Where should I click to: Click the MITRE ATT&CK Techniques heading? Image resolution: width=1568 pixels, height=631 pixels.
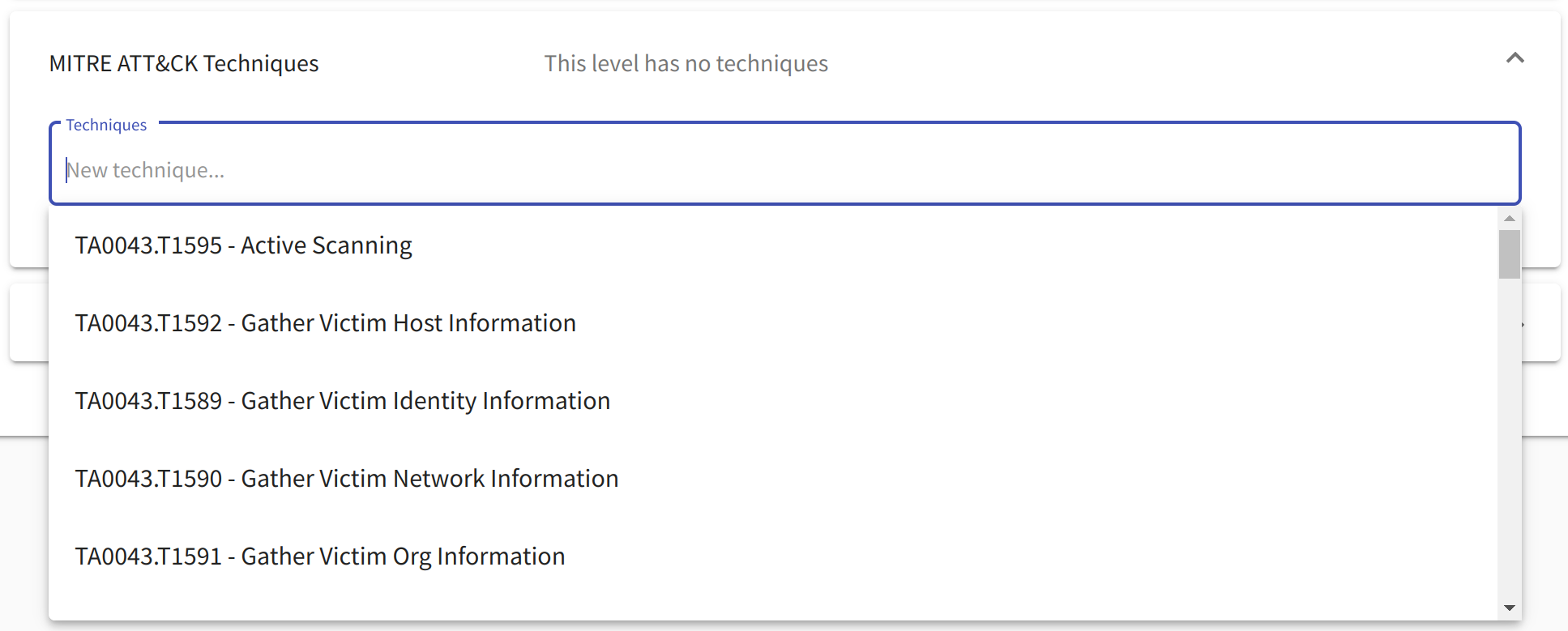[x=184, y=63]
